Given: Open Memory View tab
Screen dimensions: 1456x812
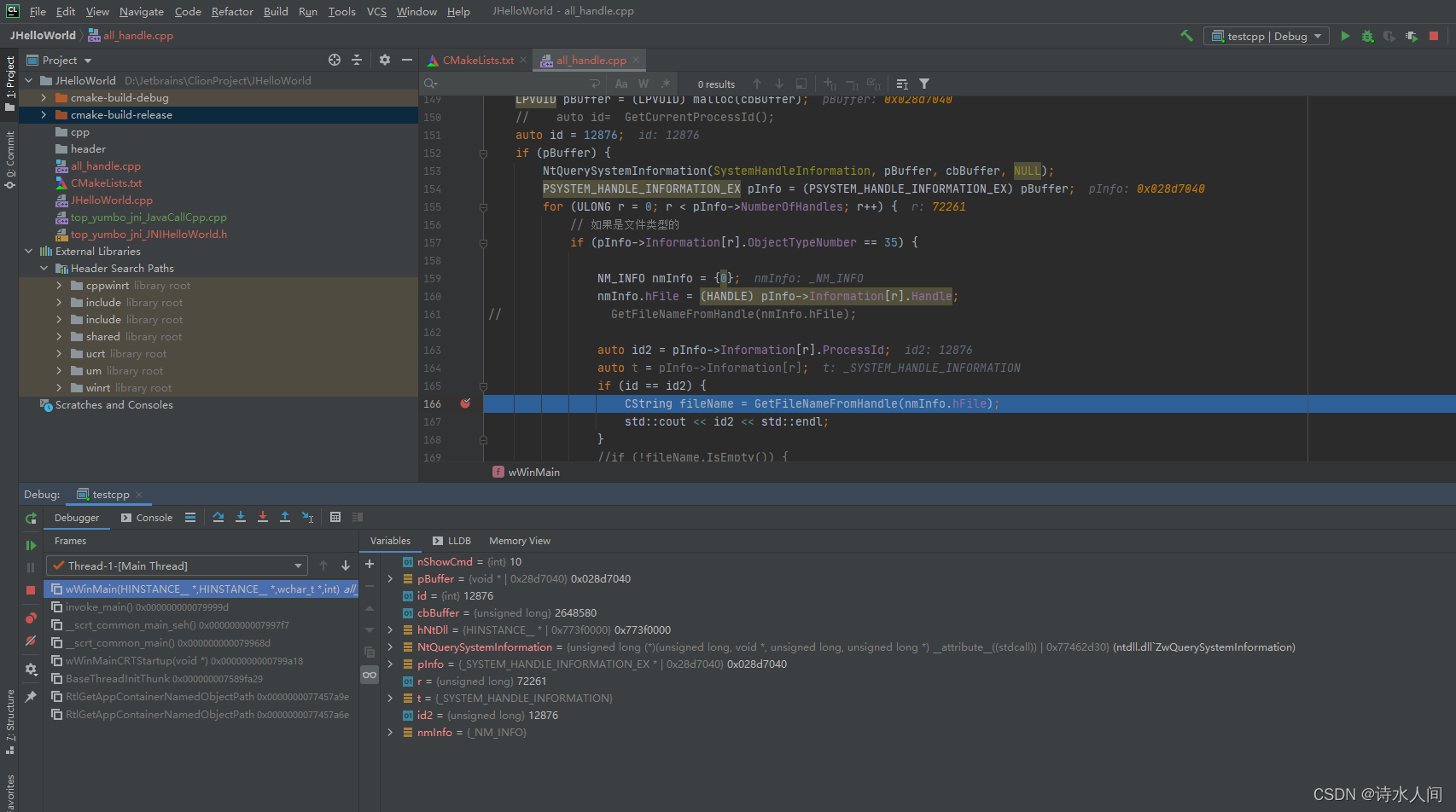Looking at the screenshot, I should 519,541.
